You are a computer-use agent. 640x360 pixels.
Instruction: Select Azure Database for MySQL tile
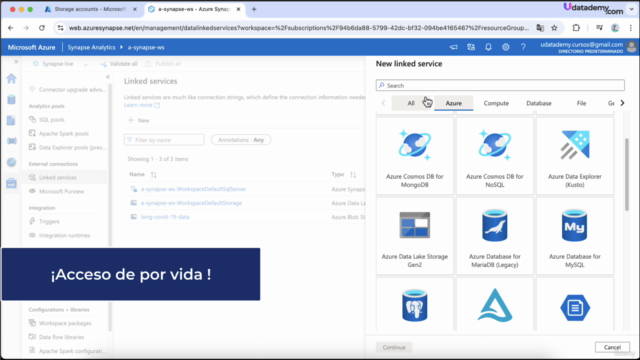pos(575,236)
